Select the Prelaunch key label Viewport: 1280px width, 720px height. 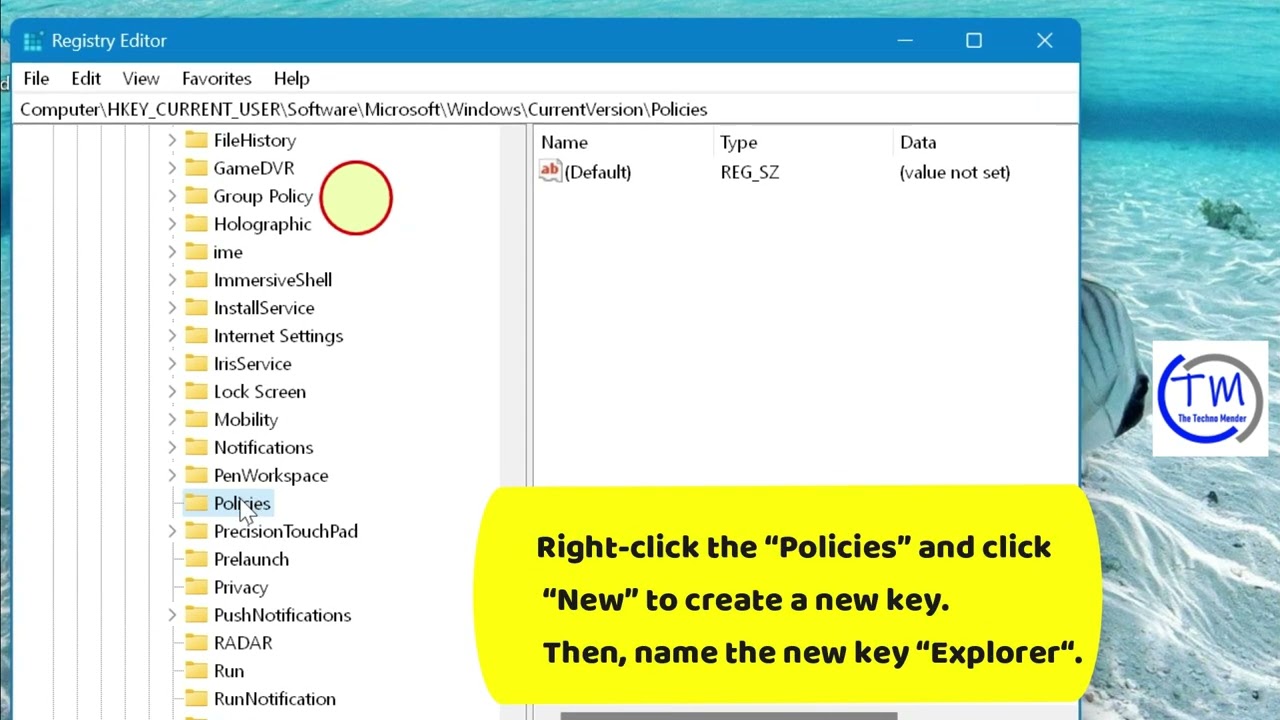tap(251, 559)
